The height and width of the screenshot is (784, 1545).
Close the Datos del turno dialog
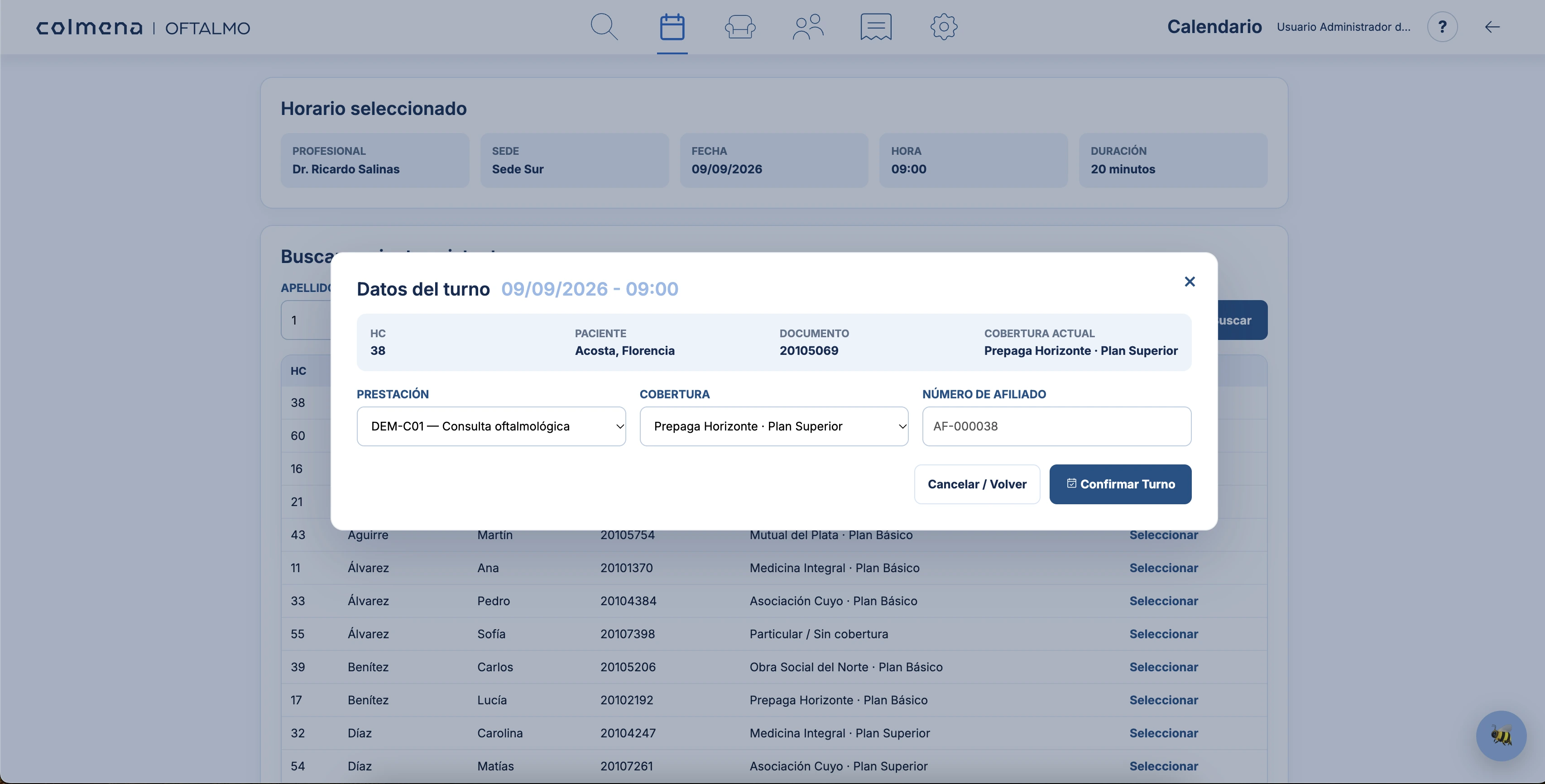tap(1190, 282)
